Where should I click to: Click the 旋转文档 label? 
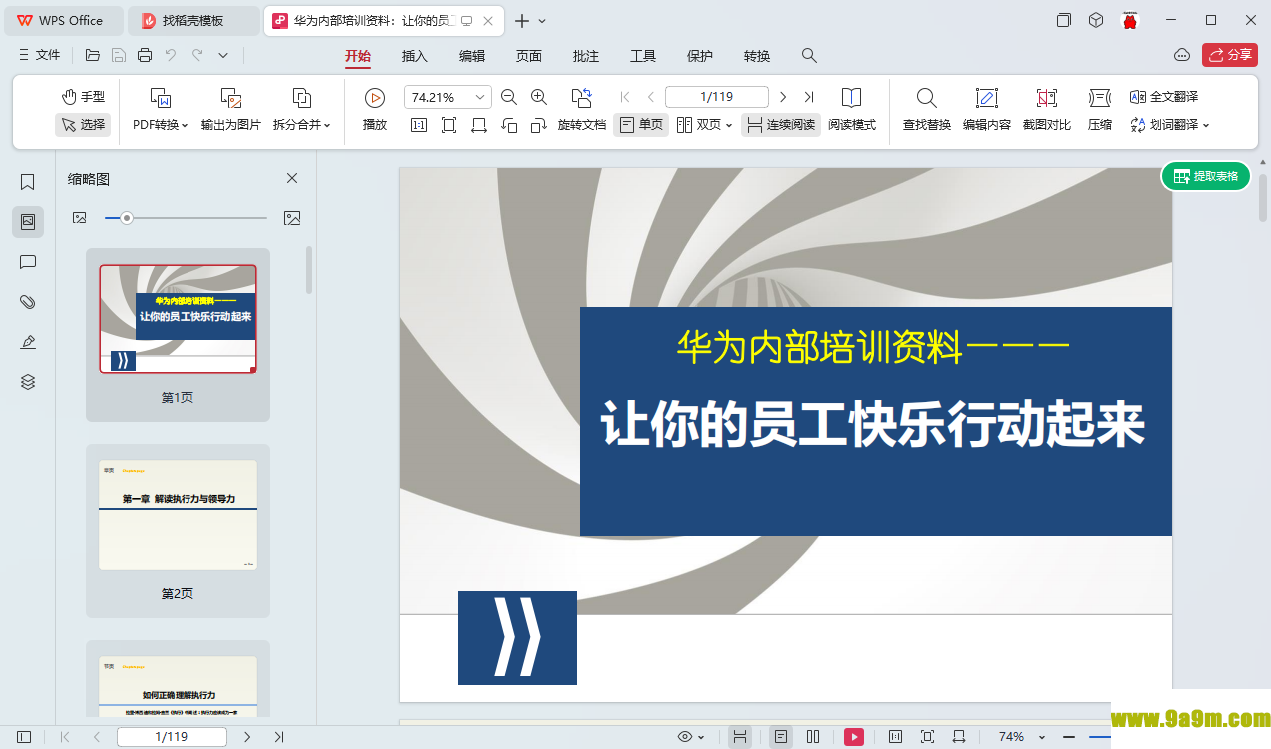[x=582, y=125]
